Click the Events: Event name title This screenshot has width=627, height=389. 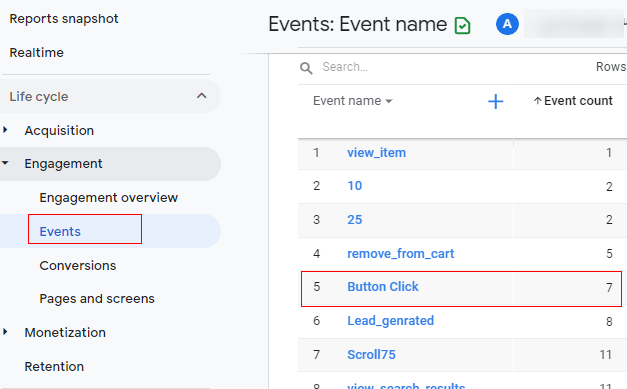(357, 24)
